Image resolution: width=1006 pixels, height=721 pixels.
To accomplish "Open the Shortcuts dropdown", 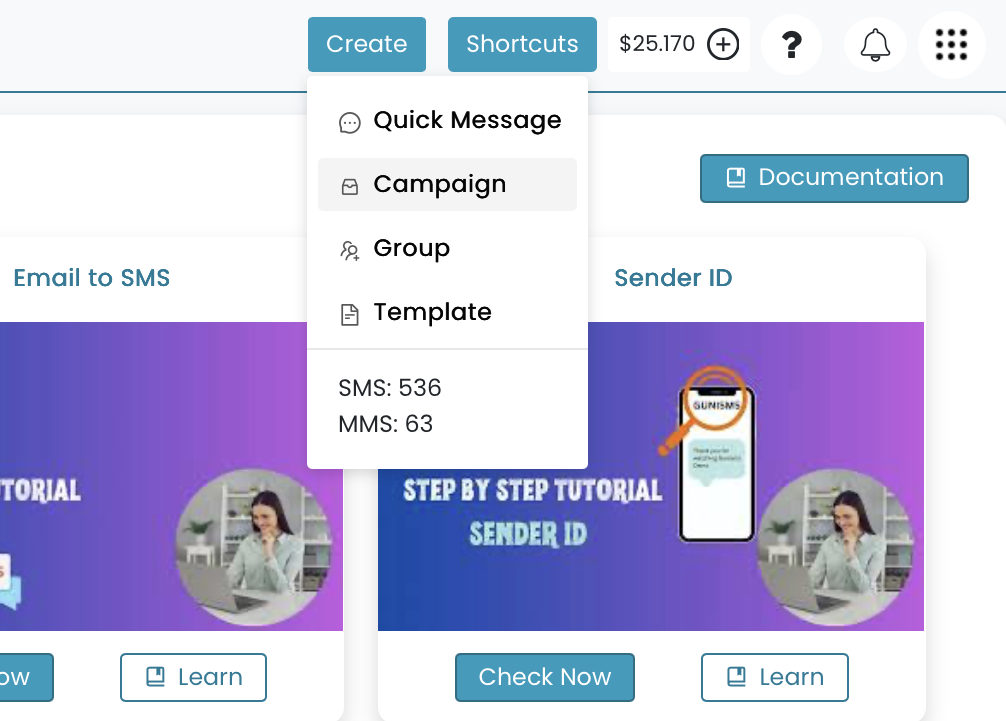I will pyautogui.click(x=522, y=44).
